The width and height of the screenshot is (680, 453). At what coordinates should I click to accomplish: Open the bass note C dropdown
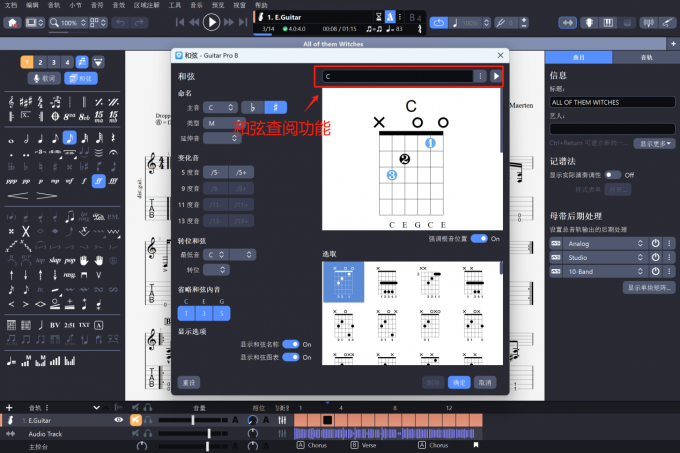point(216,254)
